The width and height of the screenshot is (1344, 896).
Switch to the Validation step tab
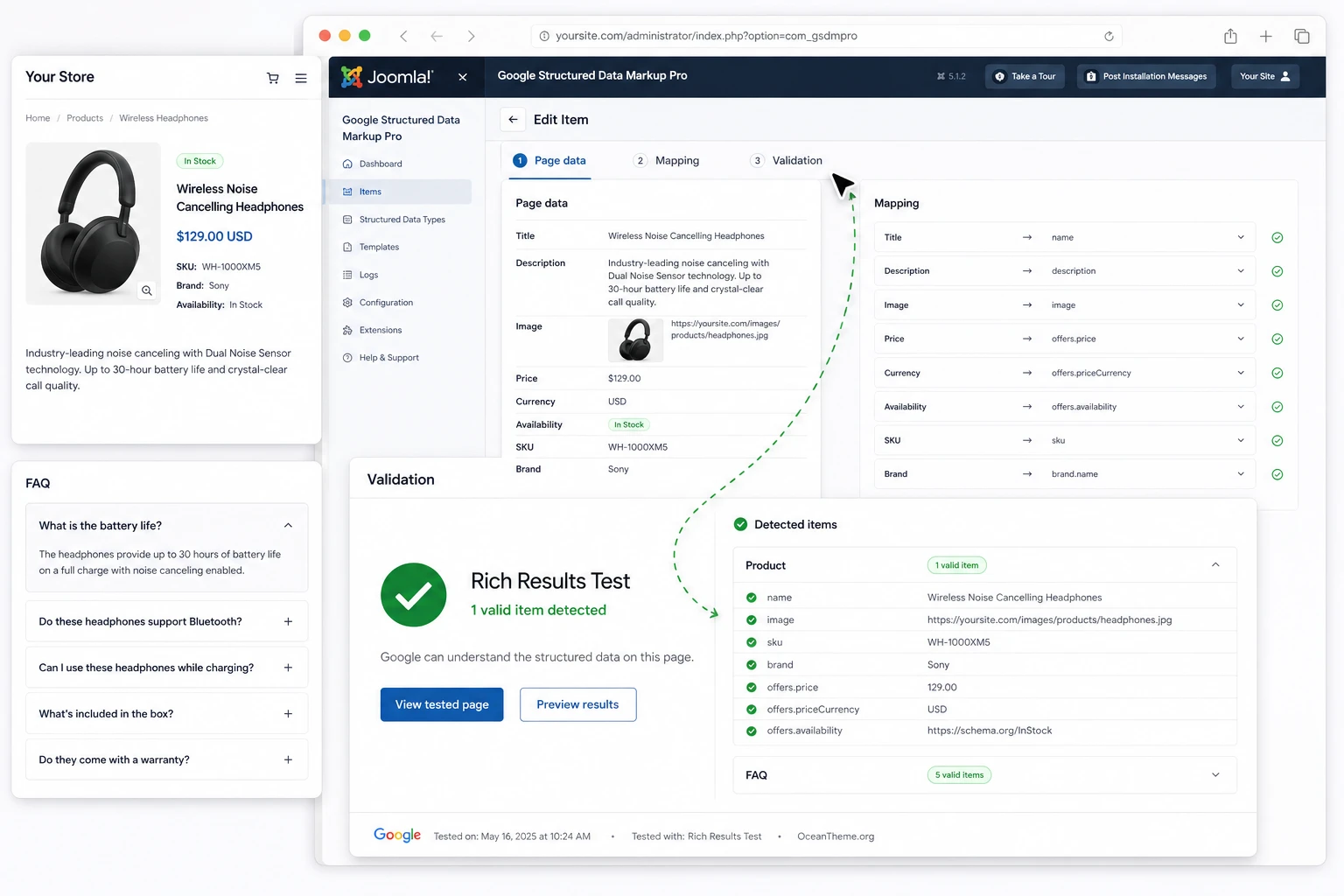(x=786, y=161)
